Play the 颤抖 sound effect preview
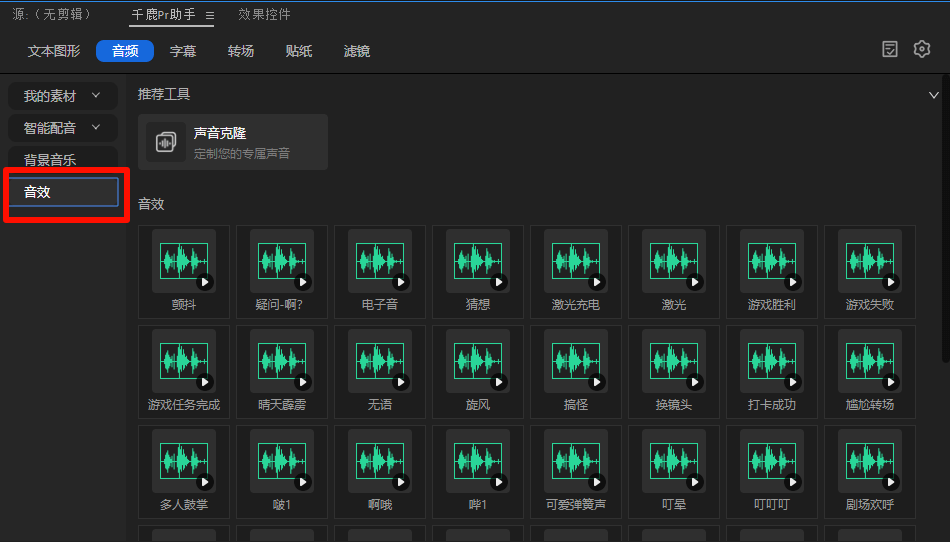The width and height of the screenshot is (950, 542). tap(205, 282)
